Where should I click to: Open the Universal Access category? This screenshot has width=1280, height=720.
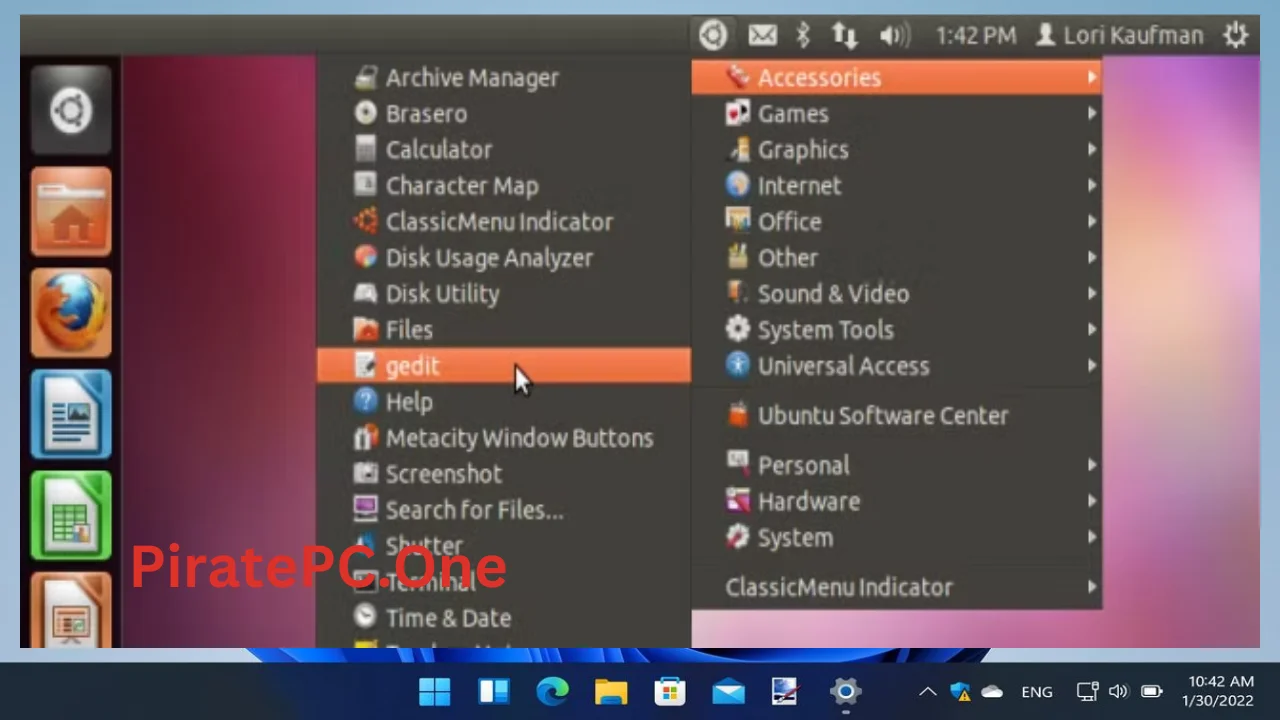(896, 366)
